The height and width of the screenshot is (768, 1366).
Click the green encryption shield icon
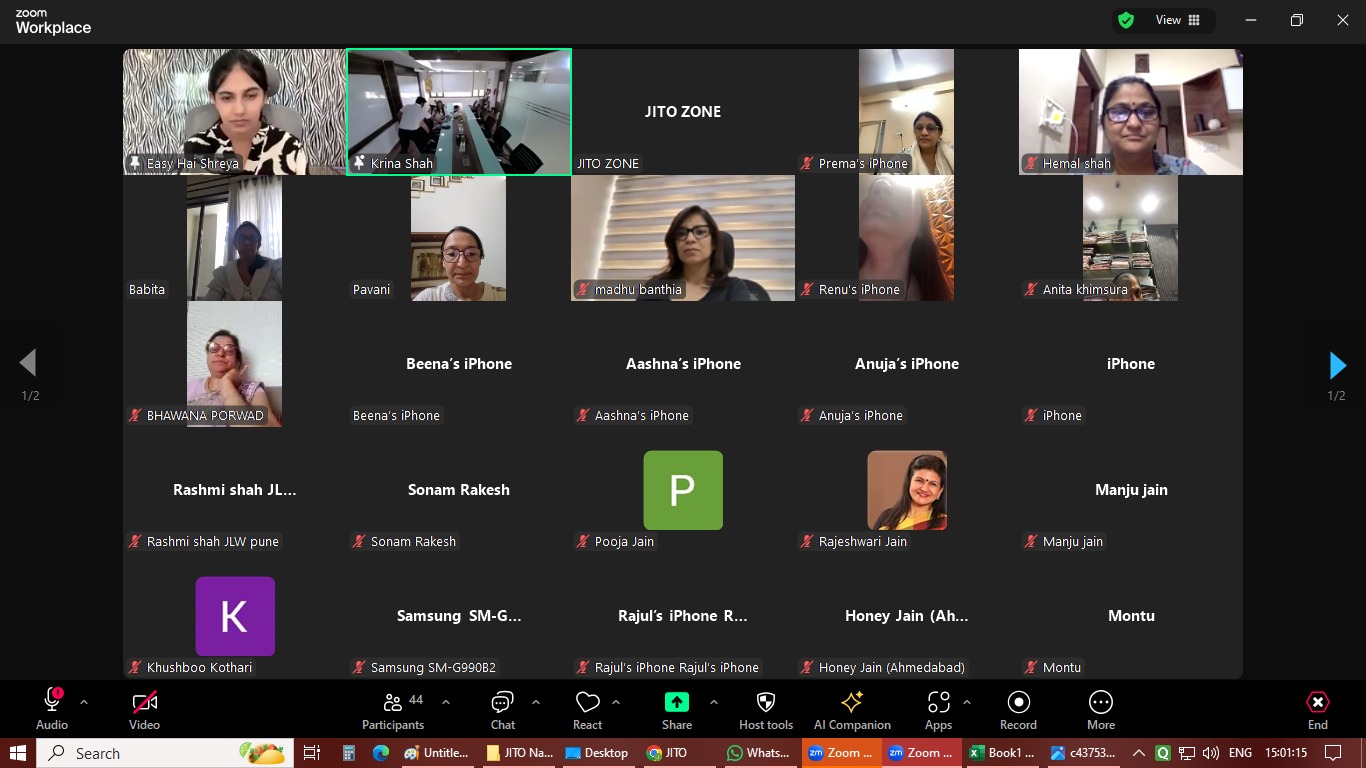(x=1126, y=20)
